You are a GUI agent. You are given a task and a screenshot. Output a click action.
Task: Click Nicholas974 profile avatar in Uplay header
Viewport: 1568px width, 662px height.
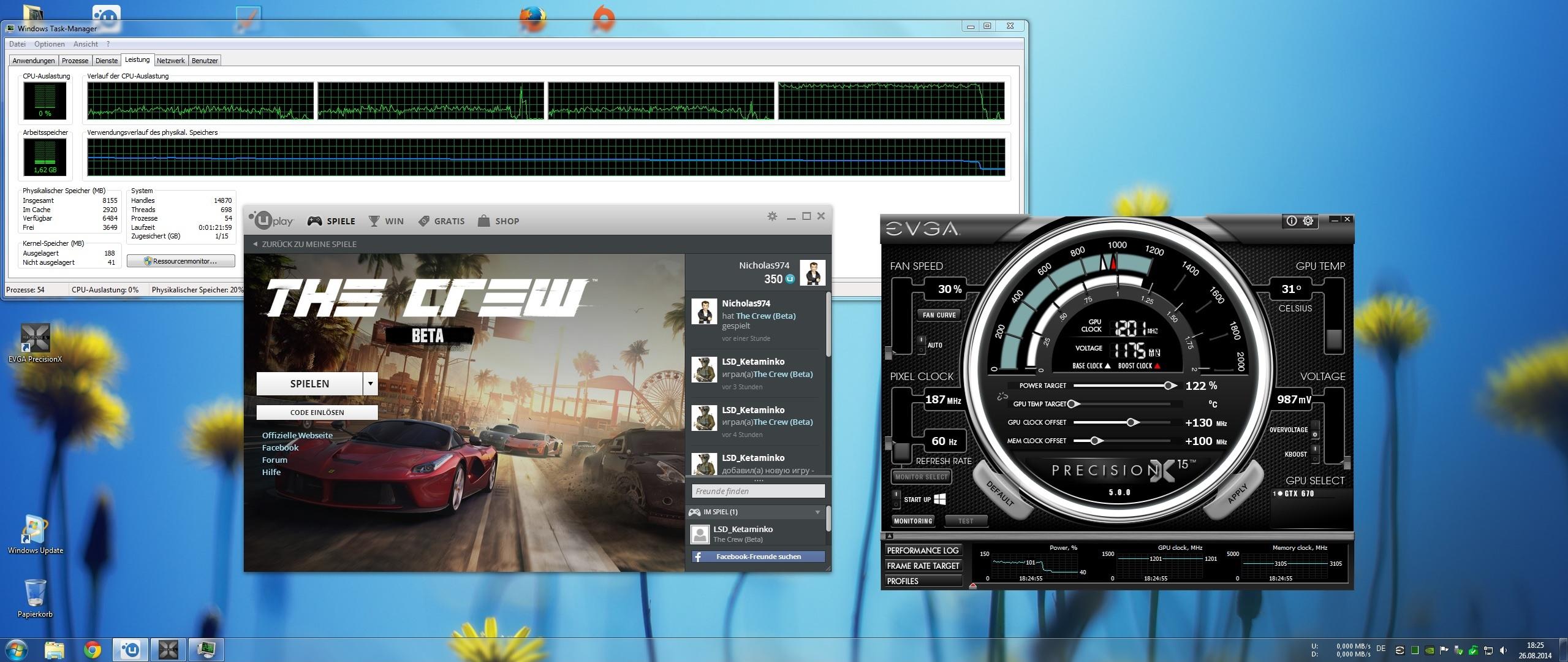[x=812, y=273]
